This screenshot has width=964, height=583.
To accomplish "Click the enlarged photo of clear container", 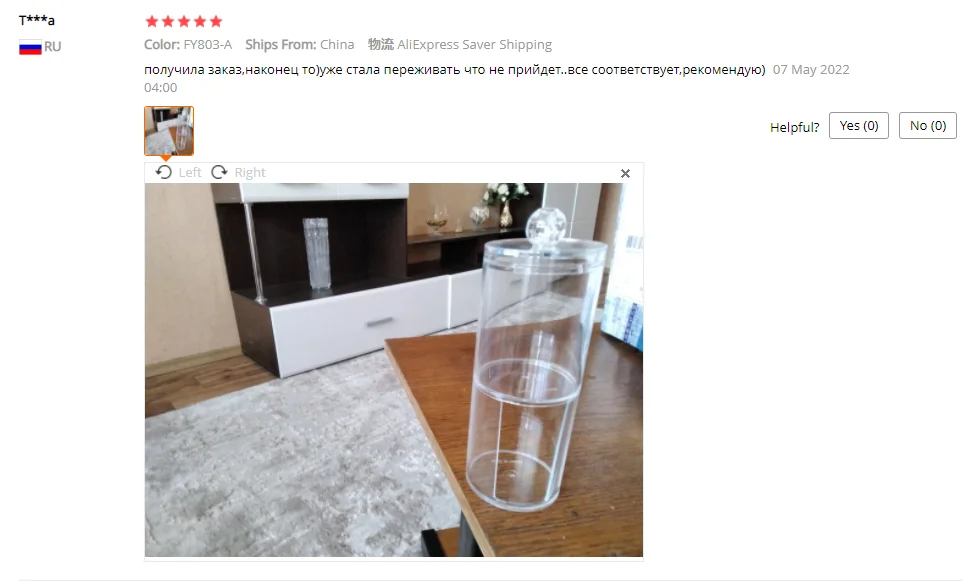I will pyautogui.click(x=394, y=370).
